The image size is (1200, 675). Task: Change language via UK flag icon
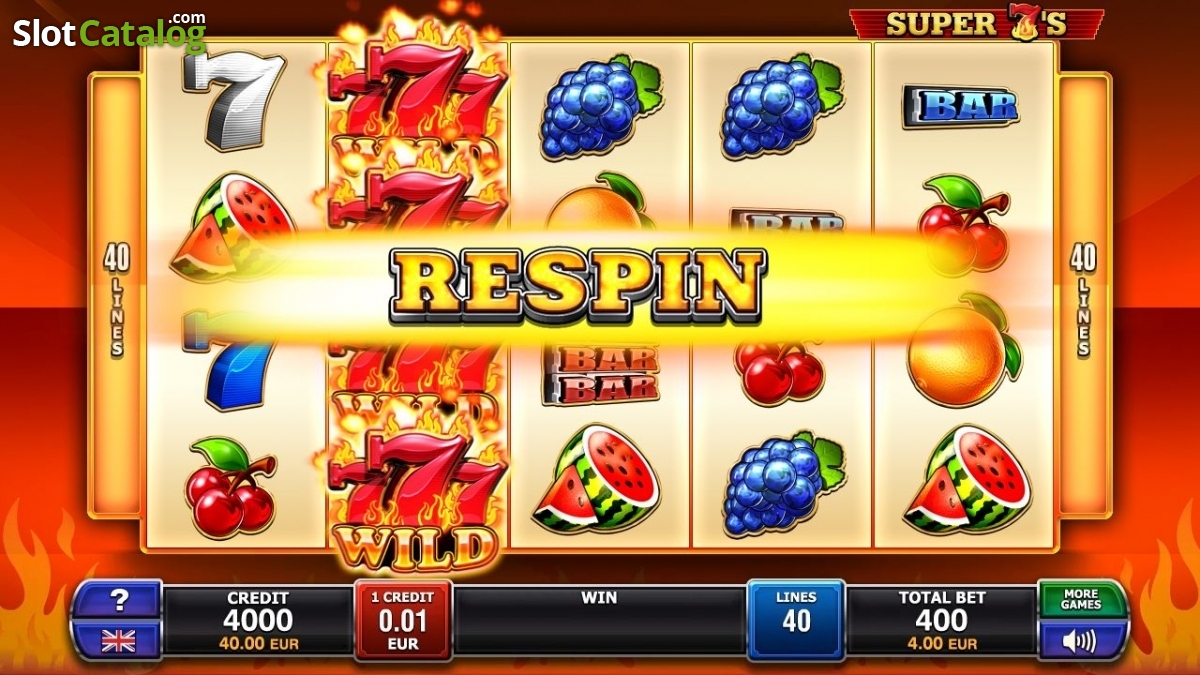click(x=118, y=640)
